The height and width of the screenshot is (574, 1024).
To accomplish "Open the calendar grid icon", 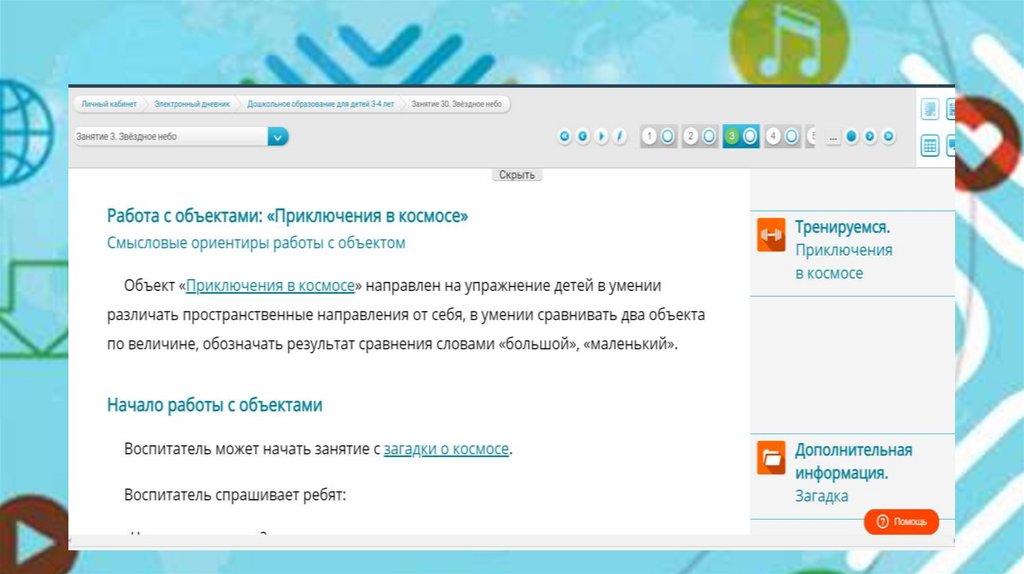I will (x=930, y=146).
